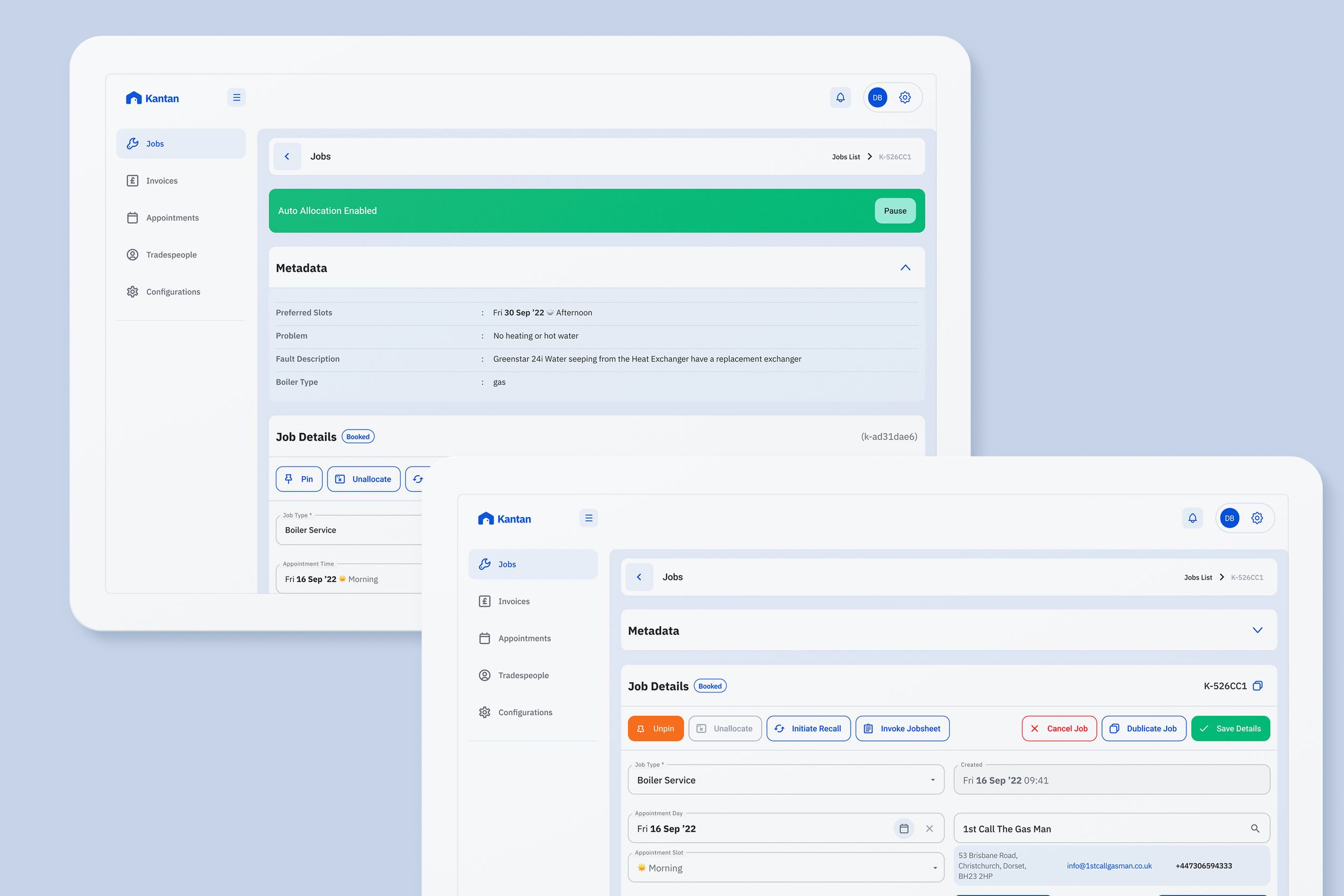This screenshot has height=896, width=1344.
Task: Click the notification bell icon
Action: click(x=839, y=97)
